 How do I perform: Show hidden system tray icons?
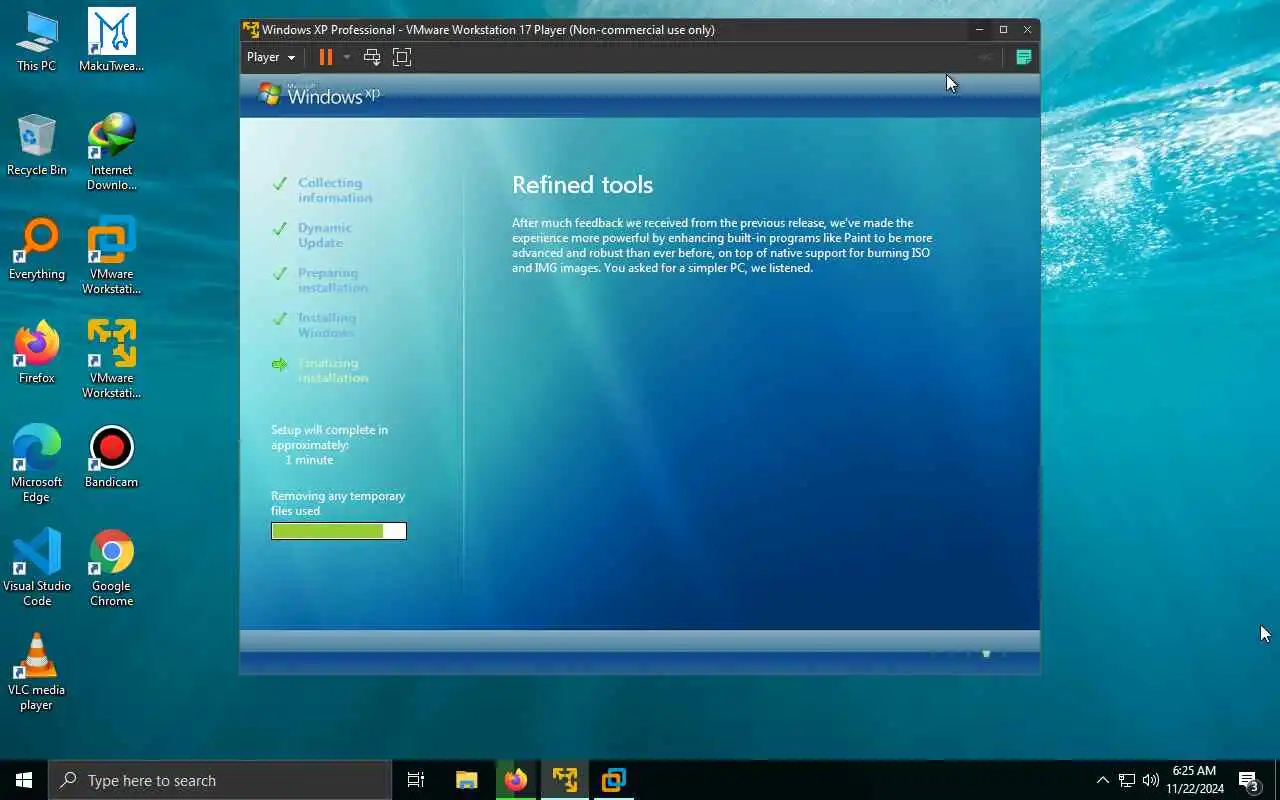(x=1103, y=780)
